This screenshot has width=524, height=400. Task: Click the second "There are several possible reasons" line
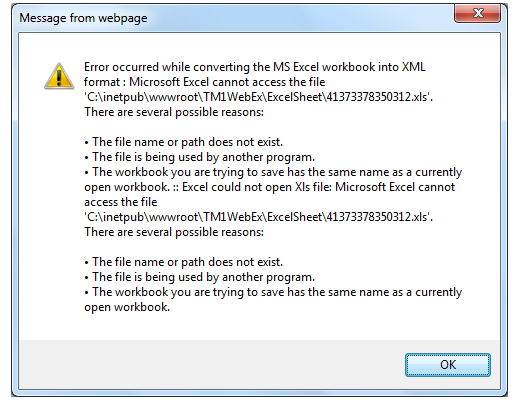pyautogui.click(x=174, y=232)
